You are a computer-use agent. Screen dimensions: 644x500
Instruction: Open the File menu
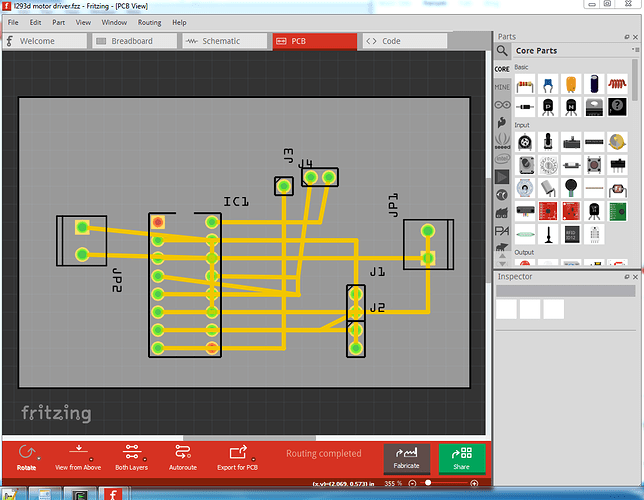[x=13, y=23]
